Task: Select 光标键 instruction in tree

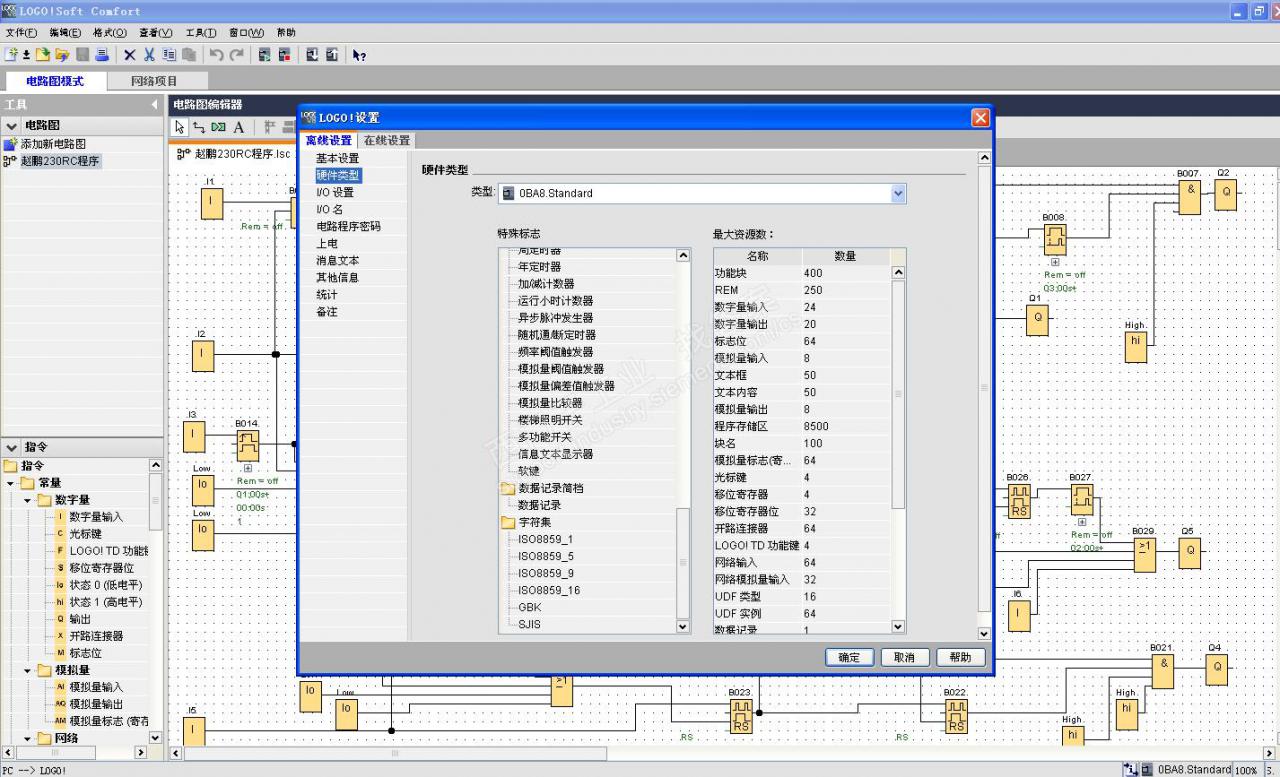Action: (x=85, y=534)
